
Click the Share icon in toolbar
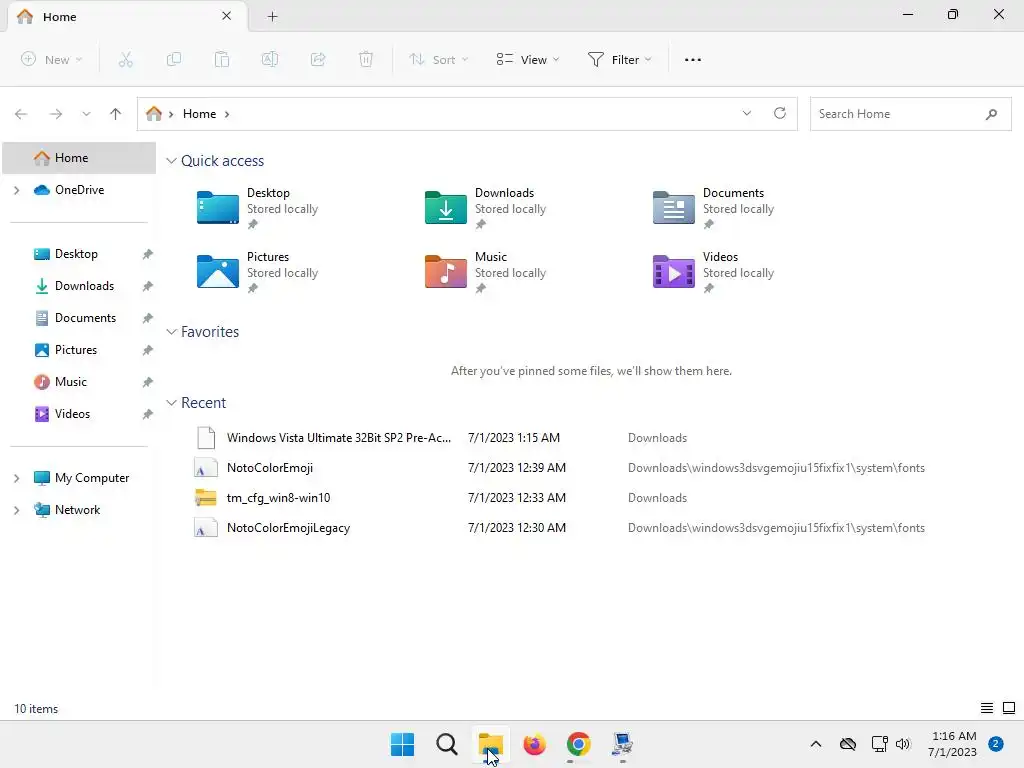[318, 59]
